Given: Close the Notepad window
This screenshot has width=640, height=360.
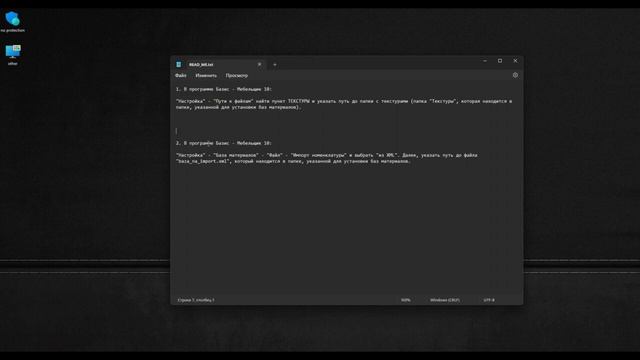Looking at the screenshot, I should tap(516, 61).
